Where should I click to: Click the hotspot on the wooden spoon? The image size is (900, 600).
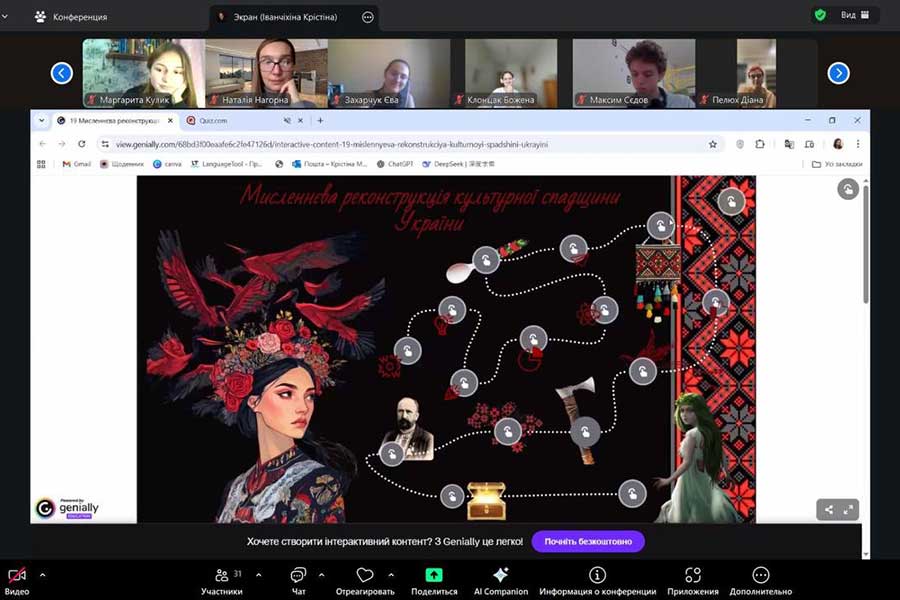coord(486,261)
